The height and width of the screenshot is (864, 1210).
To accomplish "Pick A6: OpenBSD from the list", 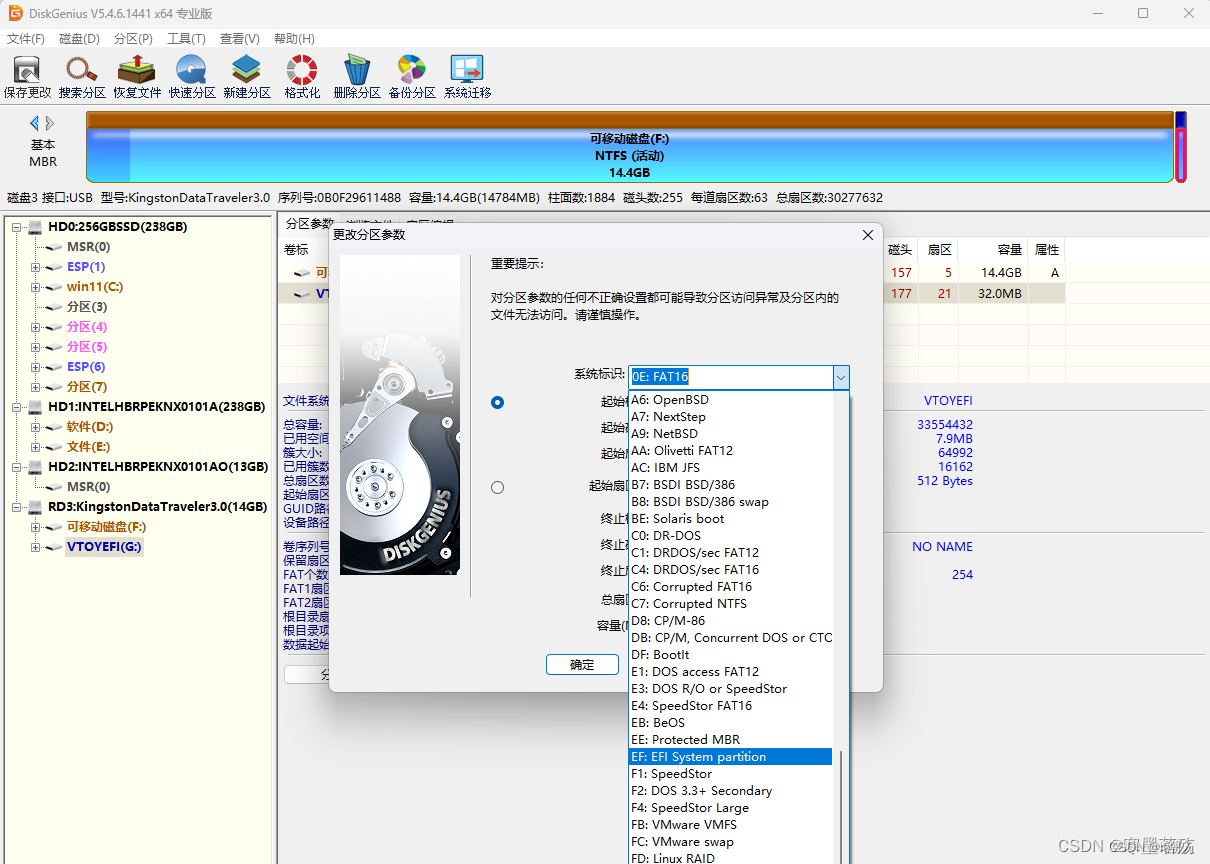I will pos(730,400).
